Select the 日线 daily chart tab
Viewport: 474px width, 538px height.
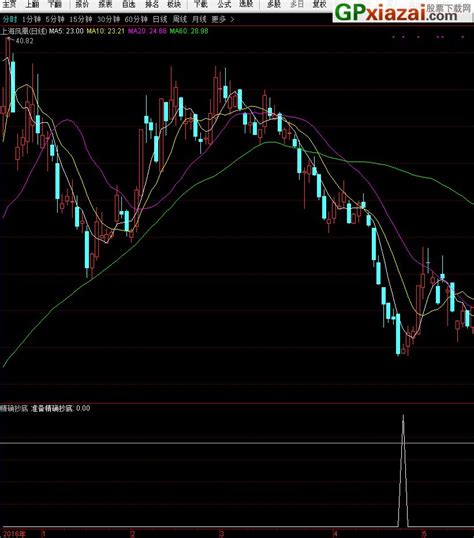click(x=160, y=19)
